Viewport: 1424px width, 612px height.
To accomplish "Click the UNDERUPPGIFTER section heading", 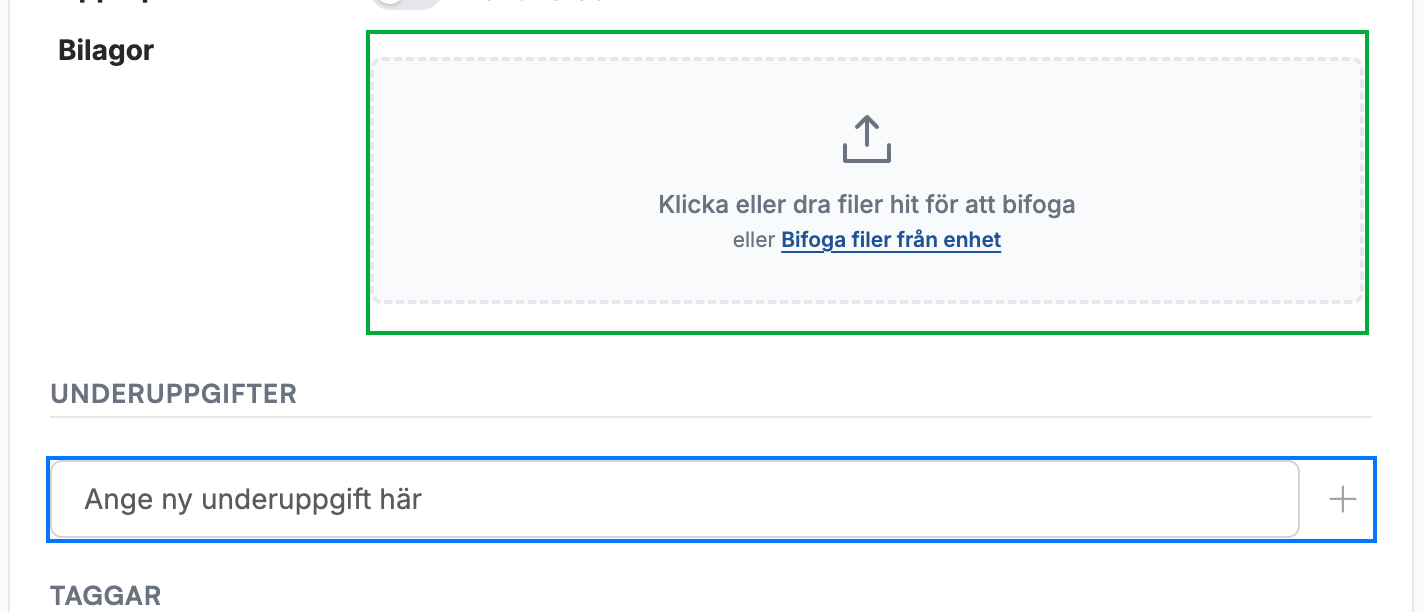I will pyautogui.click(x=174, y=393).
